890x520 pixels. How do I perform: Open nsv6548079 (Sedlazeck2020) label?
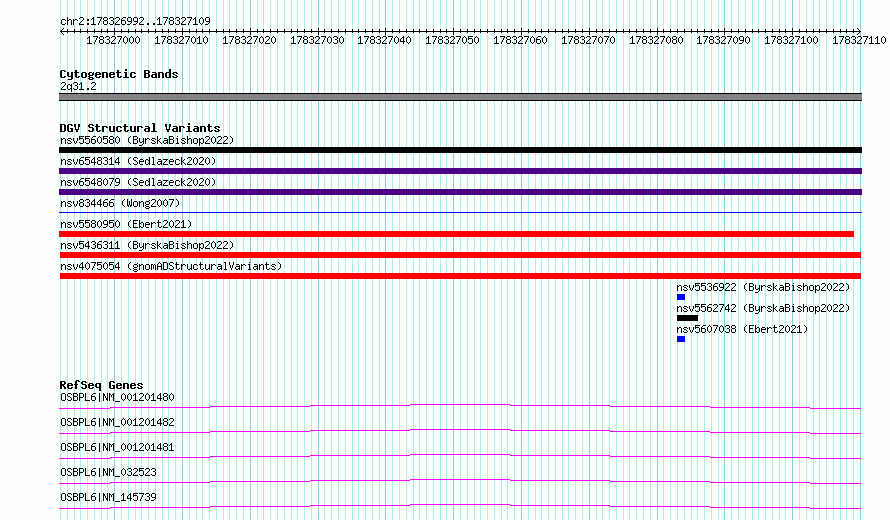138,182
